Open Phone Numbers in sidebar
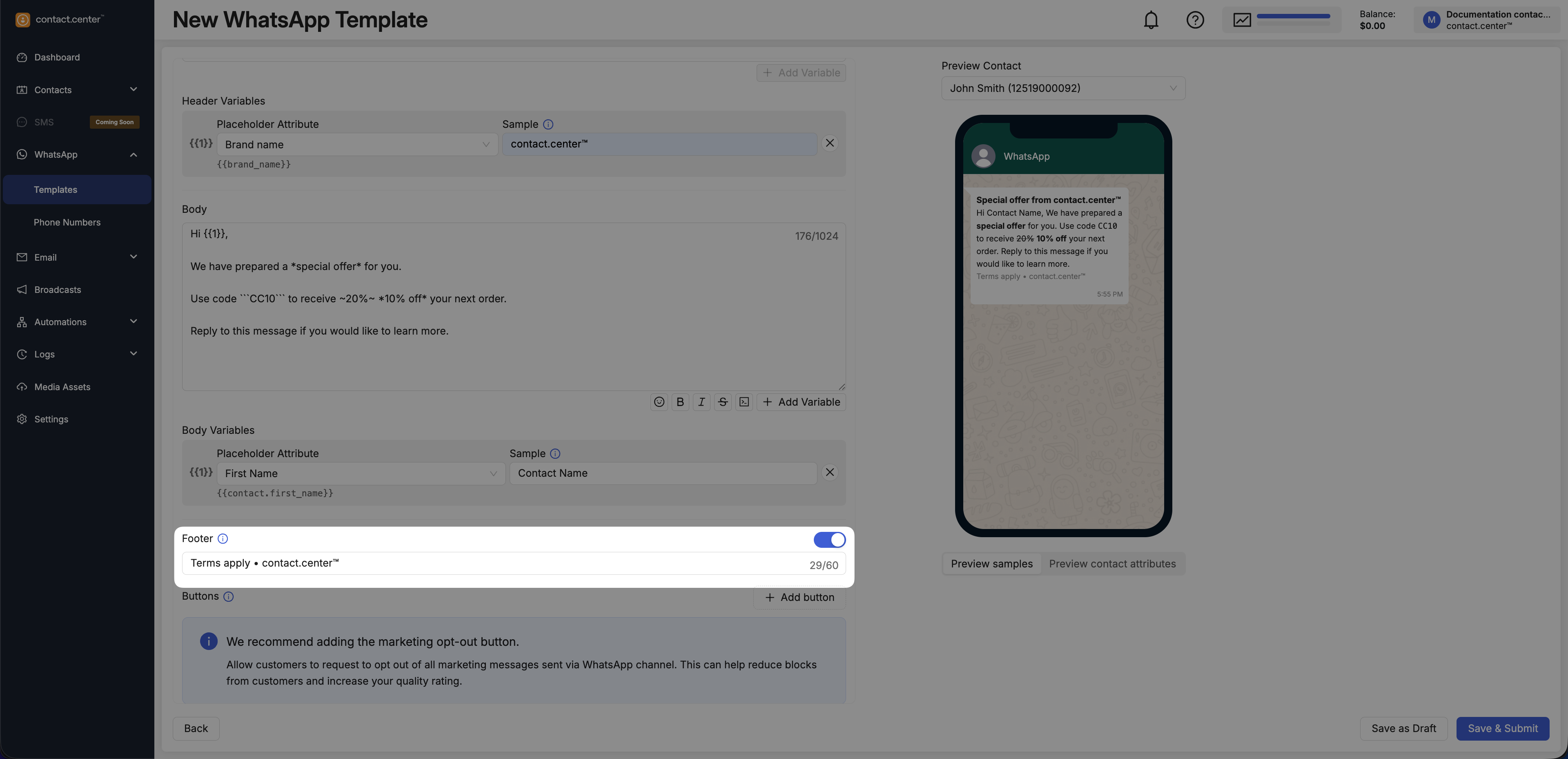The height and width of the screenshot is (759, 1568). coord(67,222)
